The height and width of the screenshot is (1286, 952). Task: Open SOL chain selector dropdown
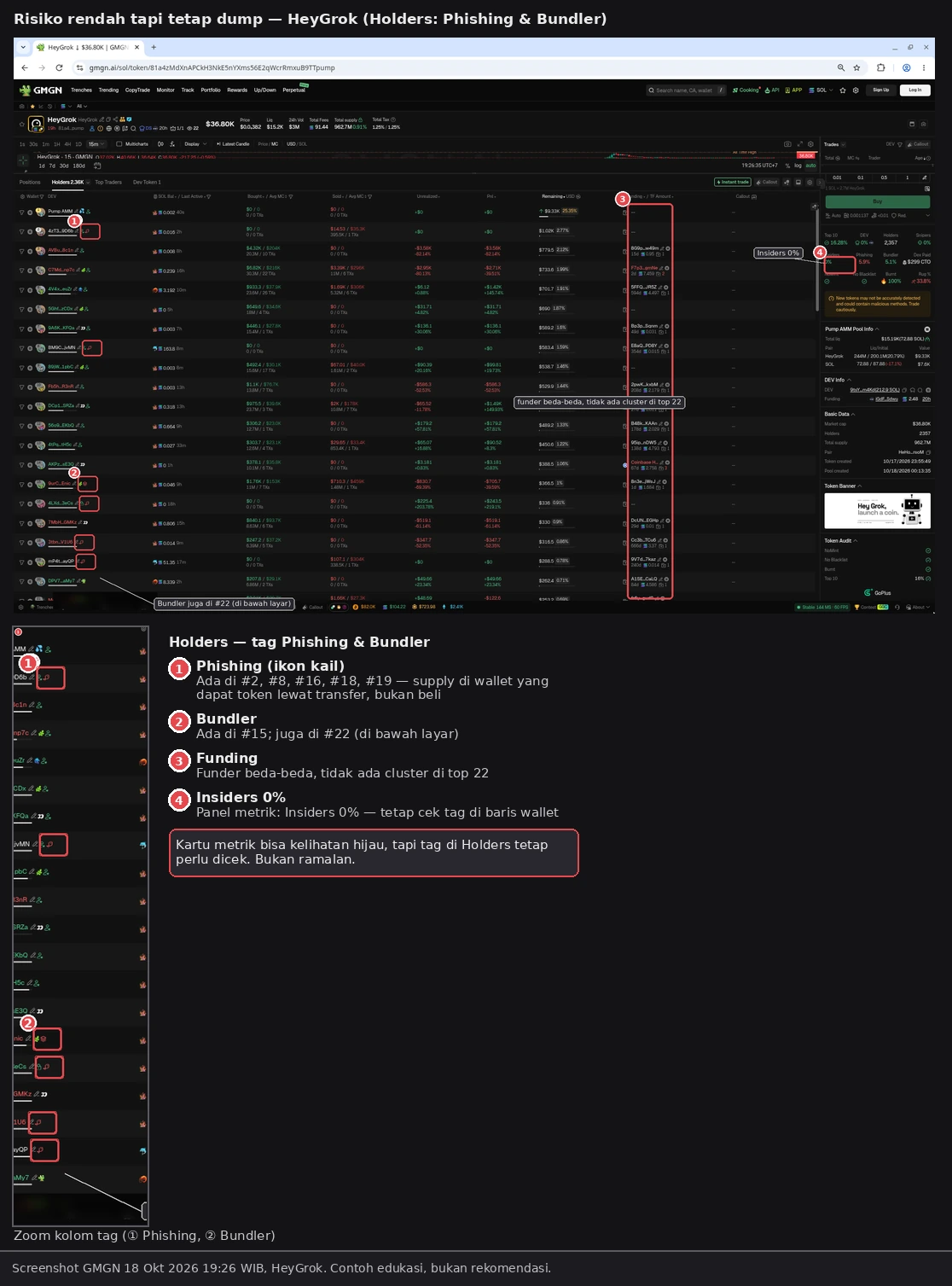tap(821, 90)
